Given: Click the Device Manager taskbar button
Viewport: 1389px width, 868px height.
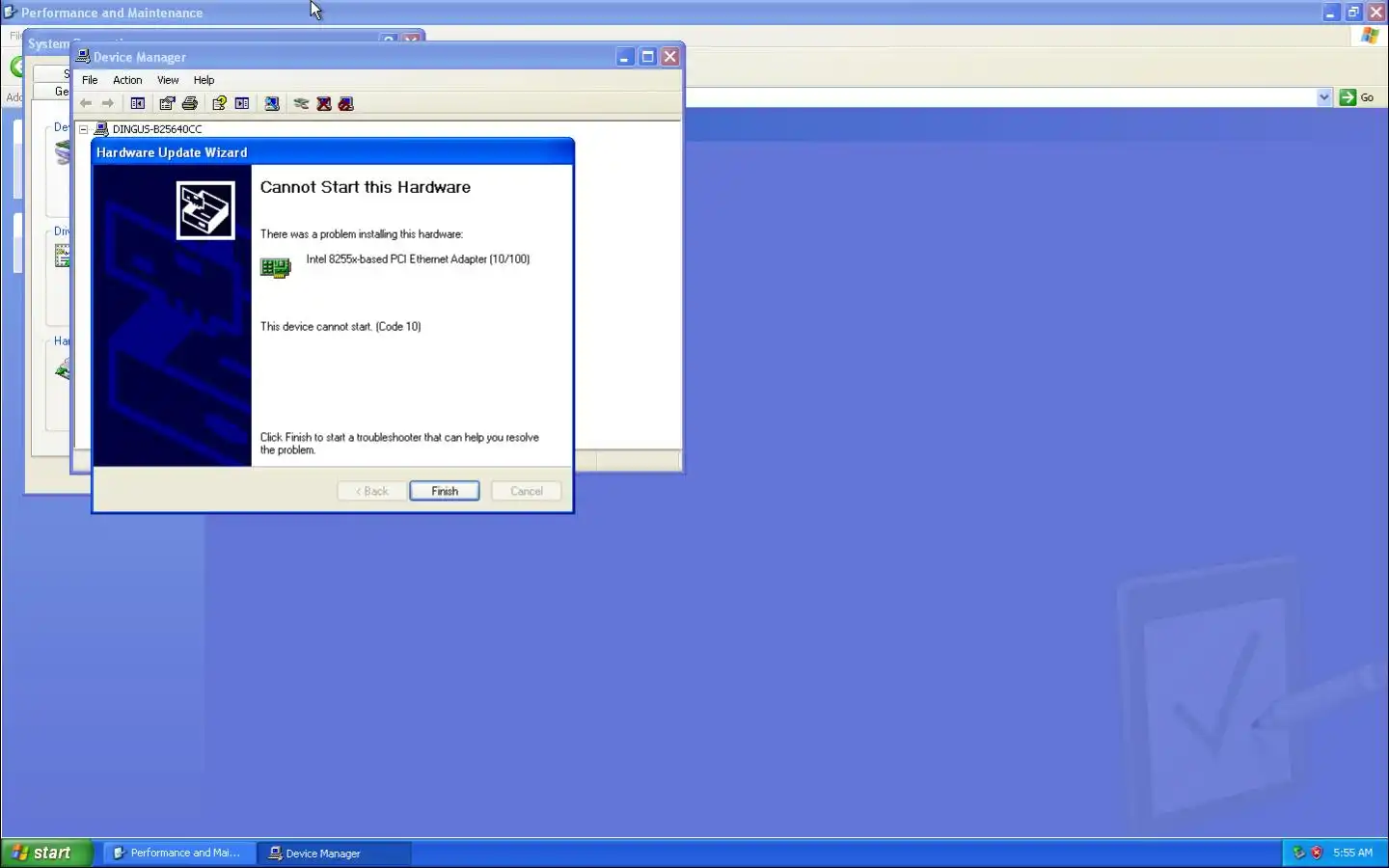Looking at the screenshot, I should pyautogui.click(x=334, y=853).
